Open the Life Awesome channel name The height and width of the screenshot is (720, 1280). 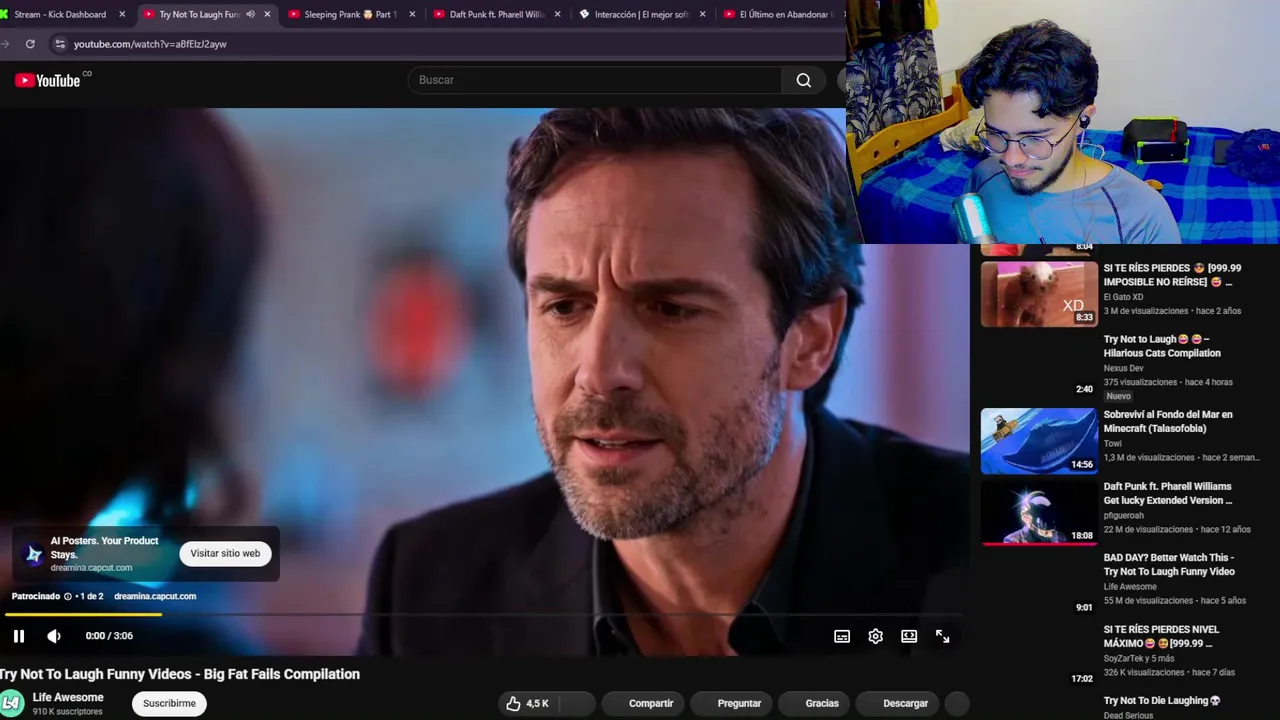[x=68, y=697]
